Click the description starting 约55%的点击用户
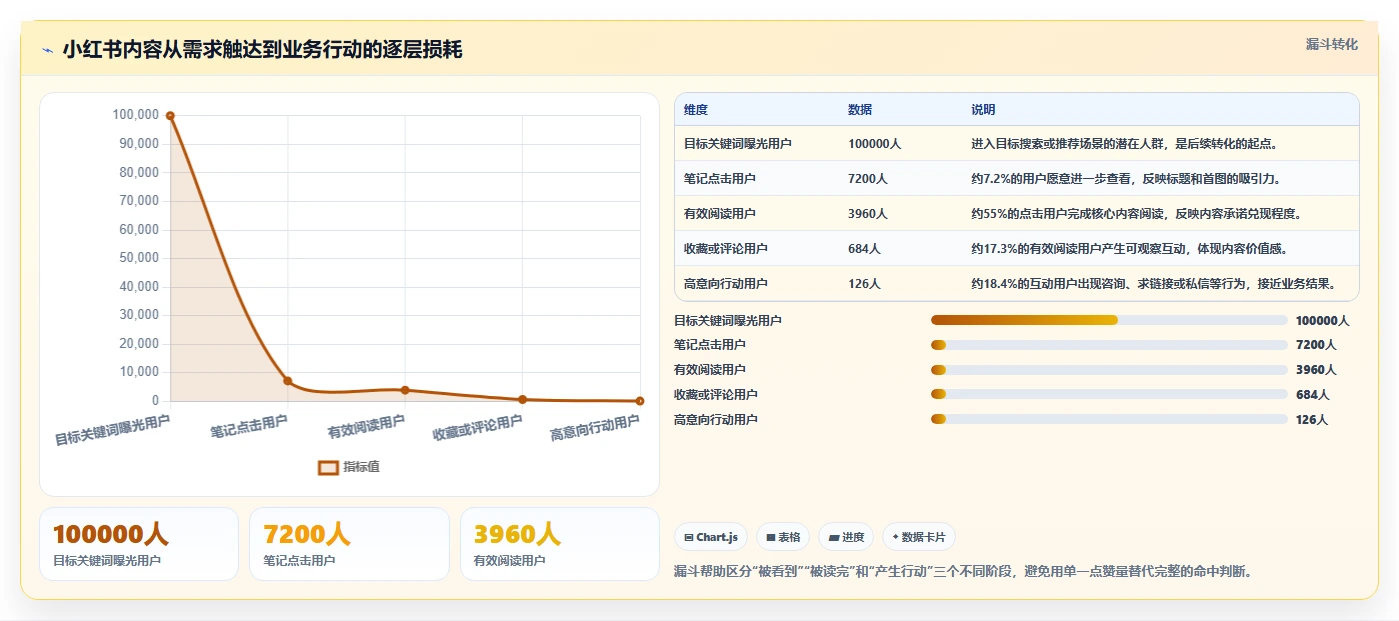Screen dimensions: 1399x621 tap(1136, 214)
